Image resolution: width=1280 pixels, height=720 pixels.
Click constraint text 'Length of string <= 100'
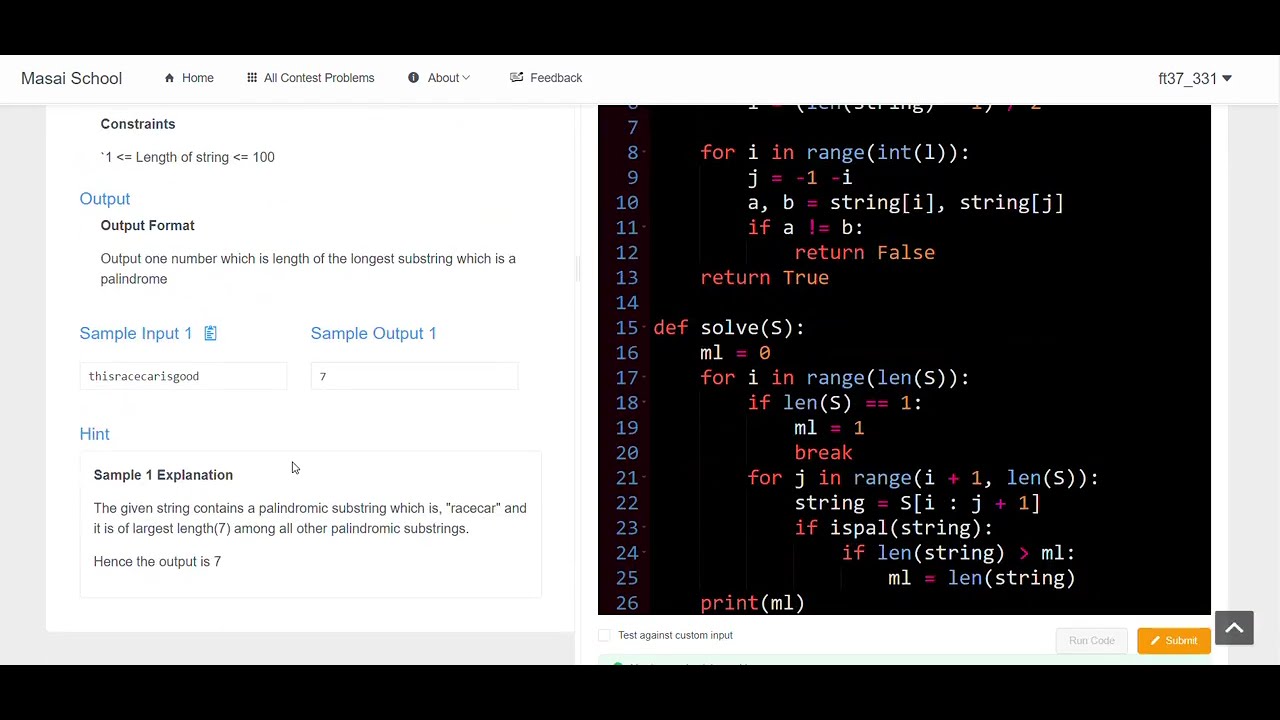(x=205, y=157)
